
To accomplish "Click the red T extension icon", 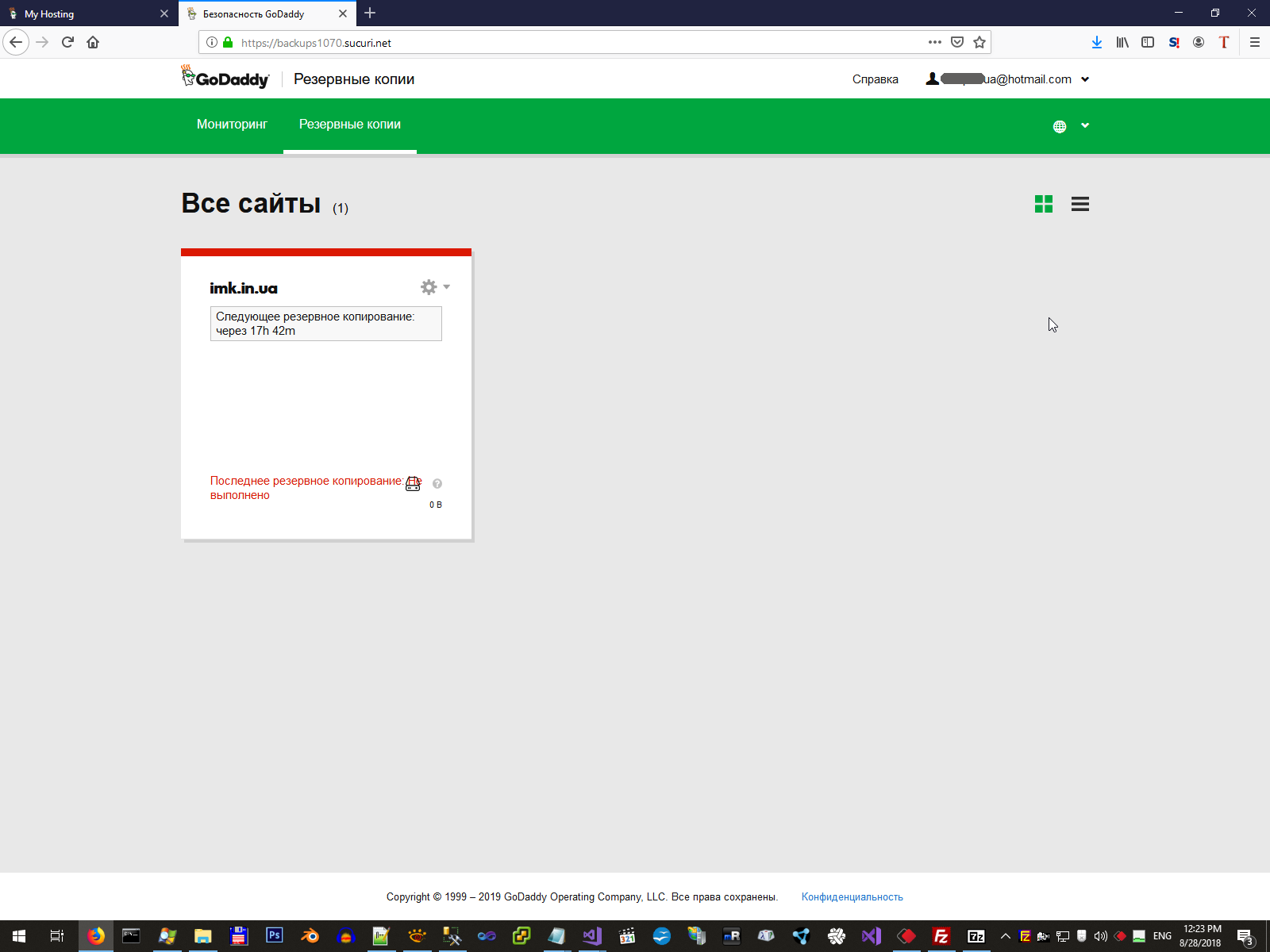I will (x=1224, y=42).
